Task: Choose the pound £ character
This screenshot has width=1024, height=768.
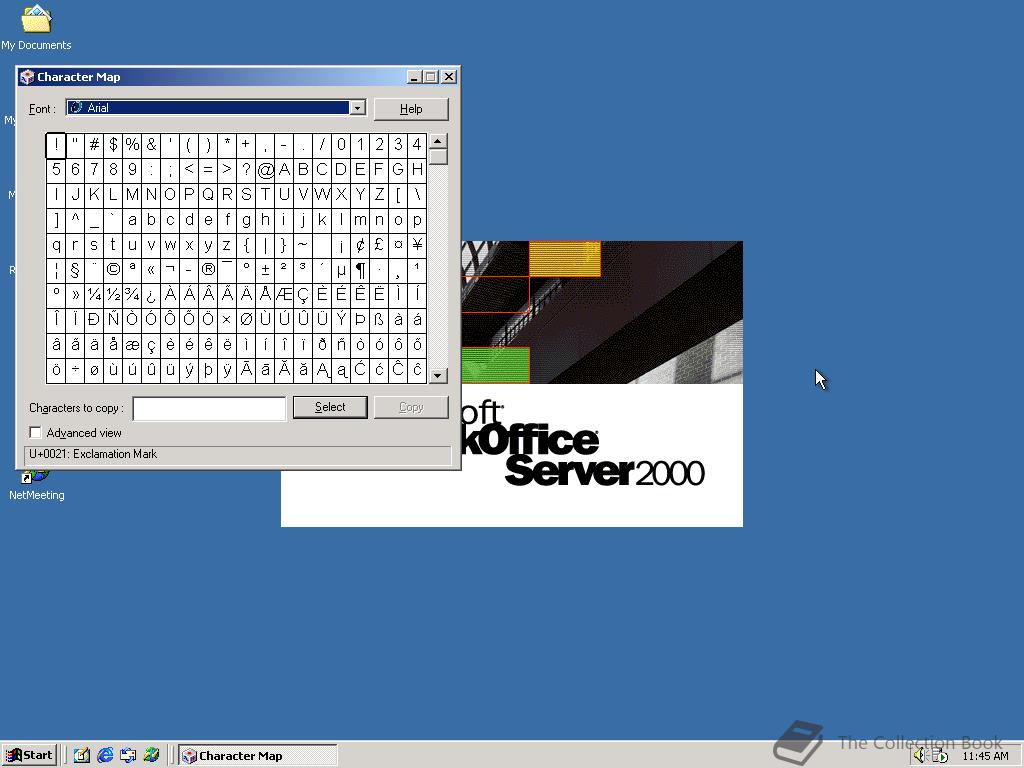Action: point(379,245)
